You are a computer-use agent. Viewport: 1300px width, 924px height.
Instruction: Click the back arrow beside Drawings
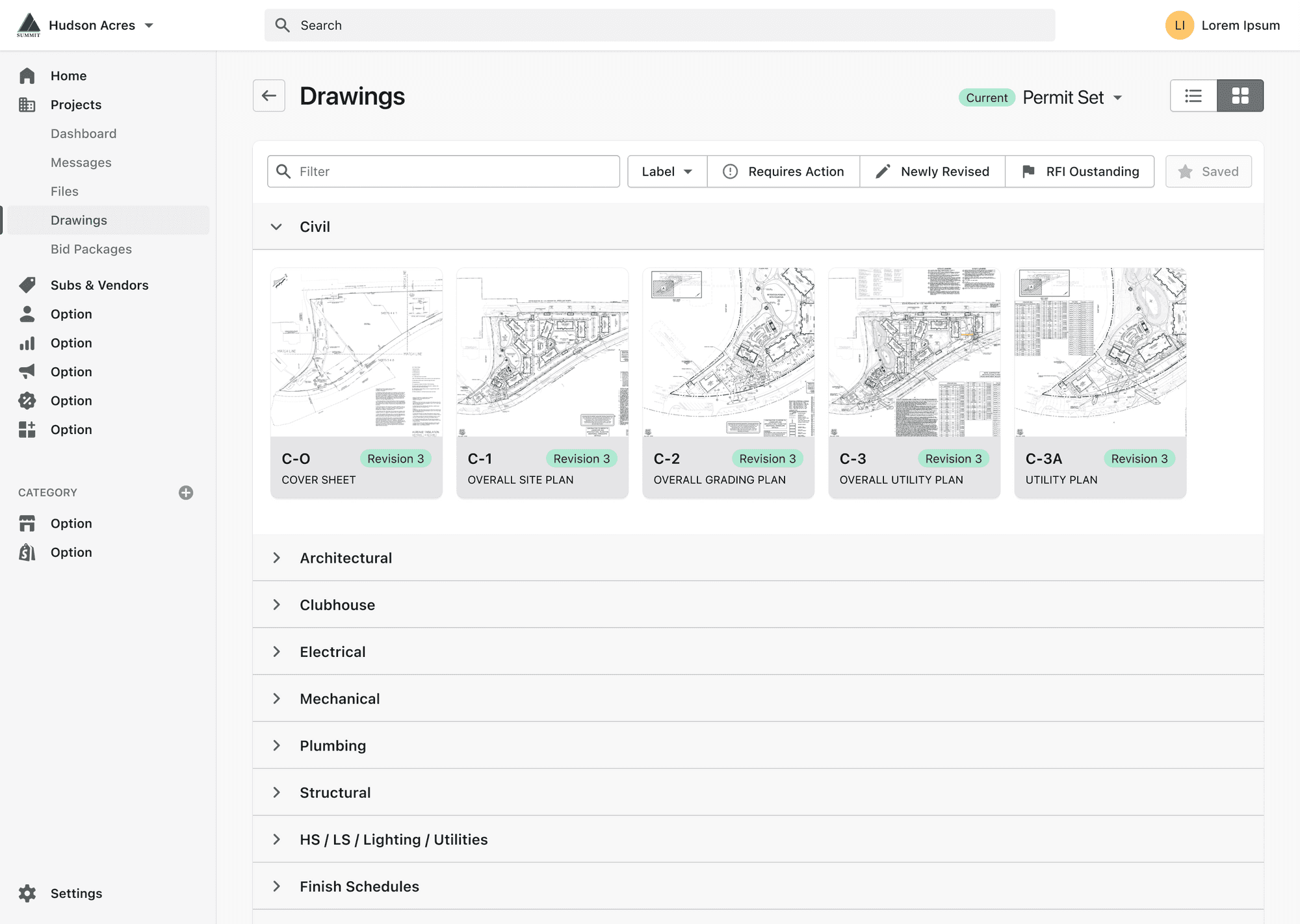click(268, 96)
